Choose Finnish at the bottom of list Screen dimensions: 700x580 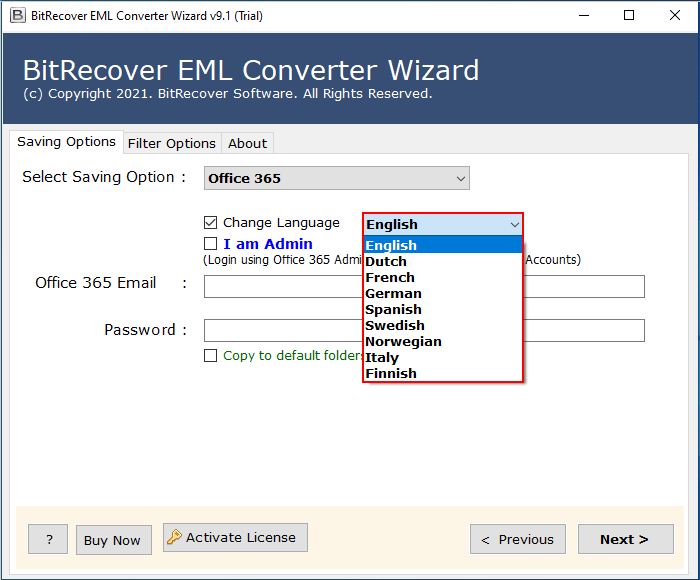[391, 373]
